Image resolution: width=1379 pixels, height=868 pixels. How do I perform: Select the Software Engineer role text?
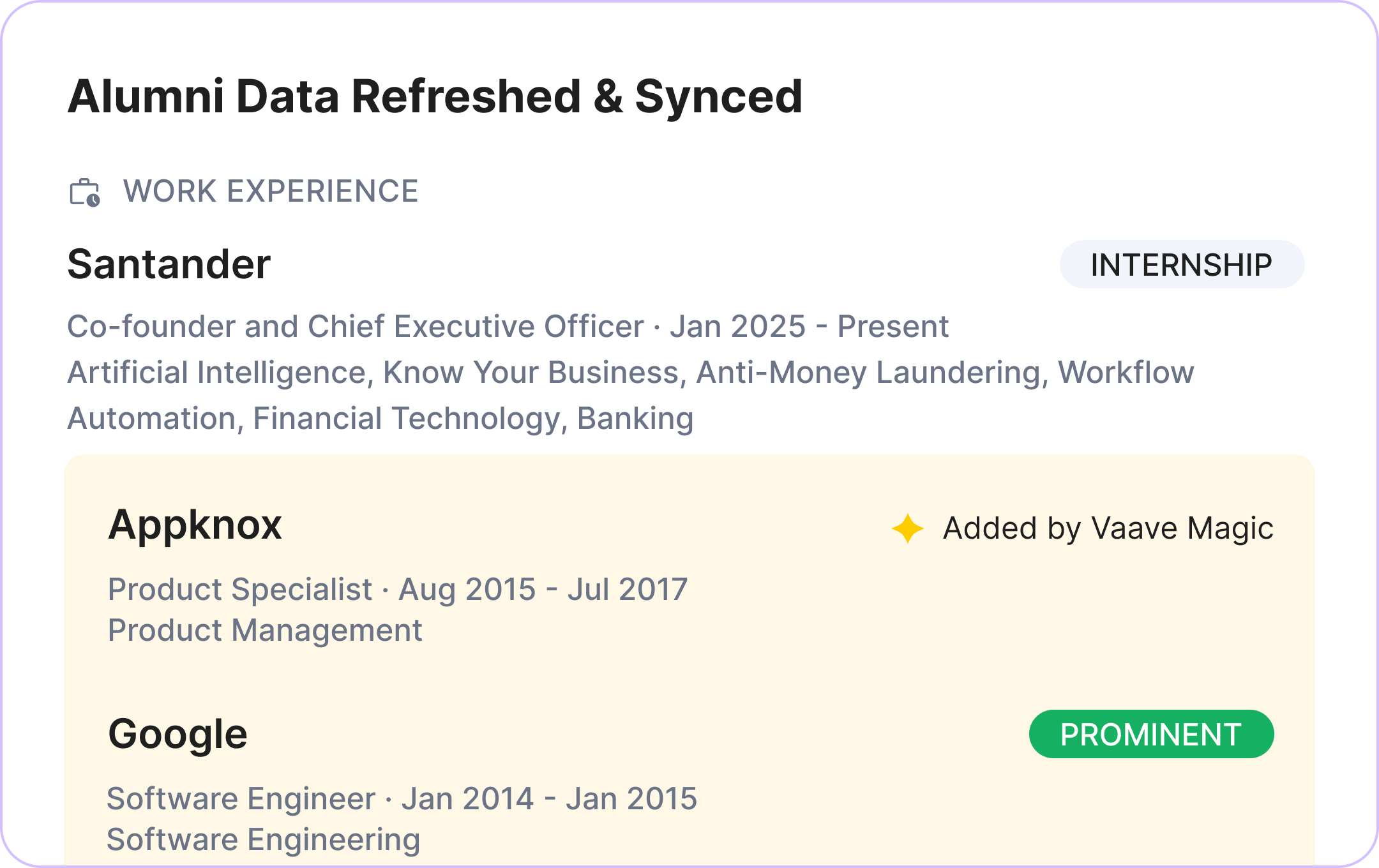pos(241,799)
